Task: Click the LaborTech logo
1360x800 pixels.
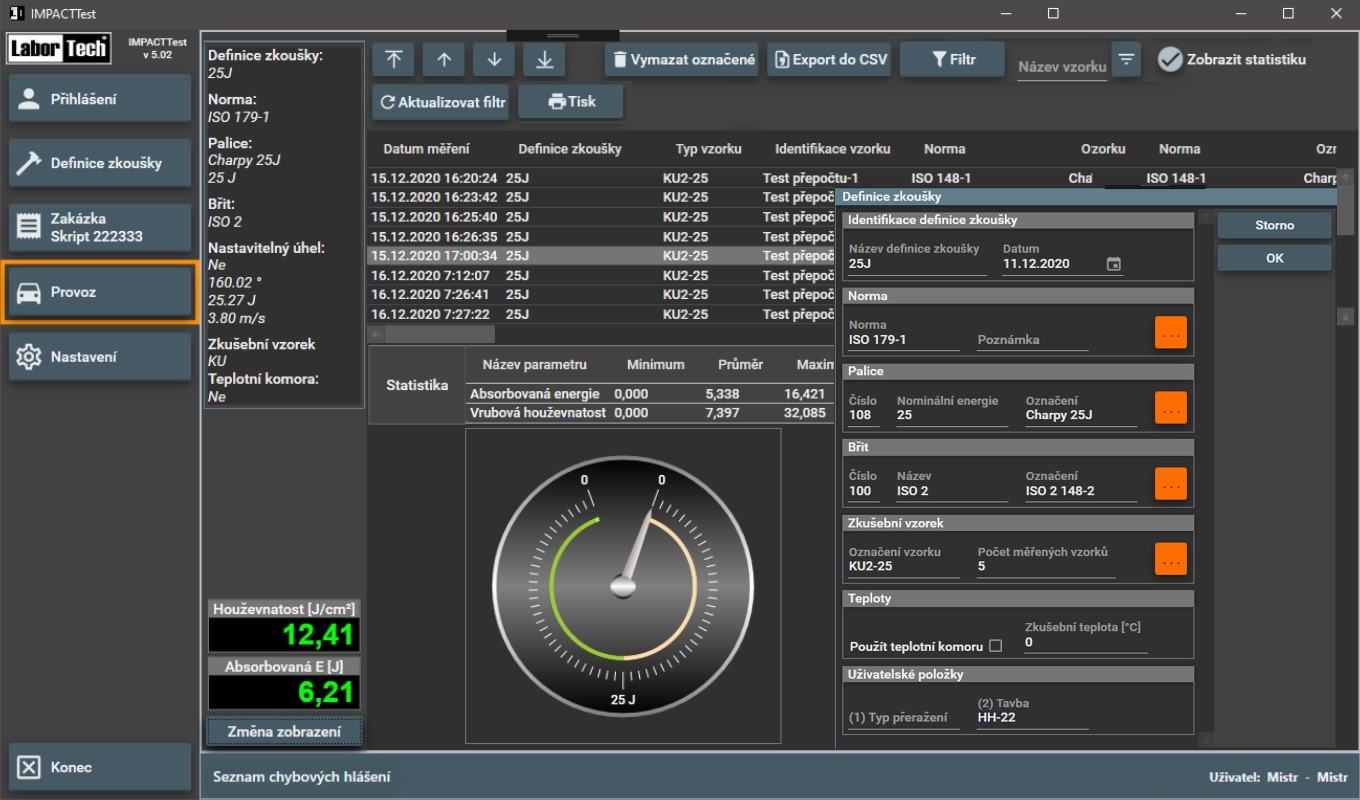Action: coord(59,48)
